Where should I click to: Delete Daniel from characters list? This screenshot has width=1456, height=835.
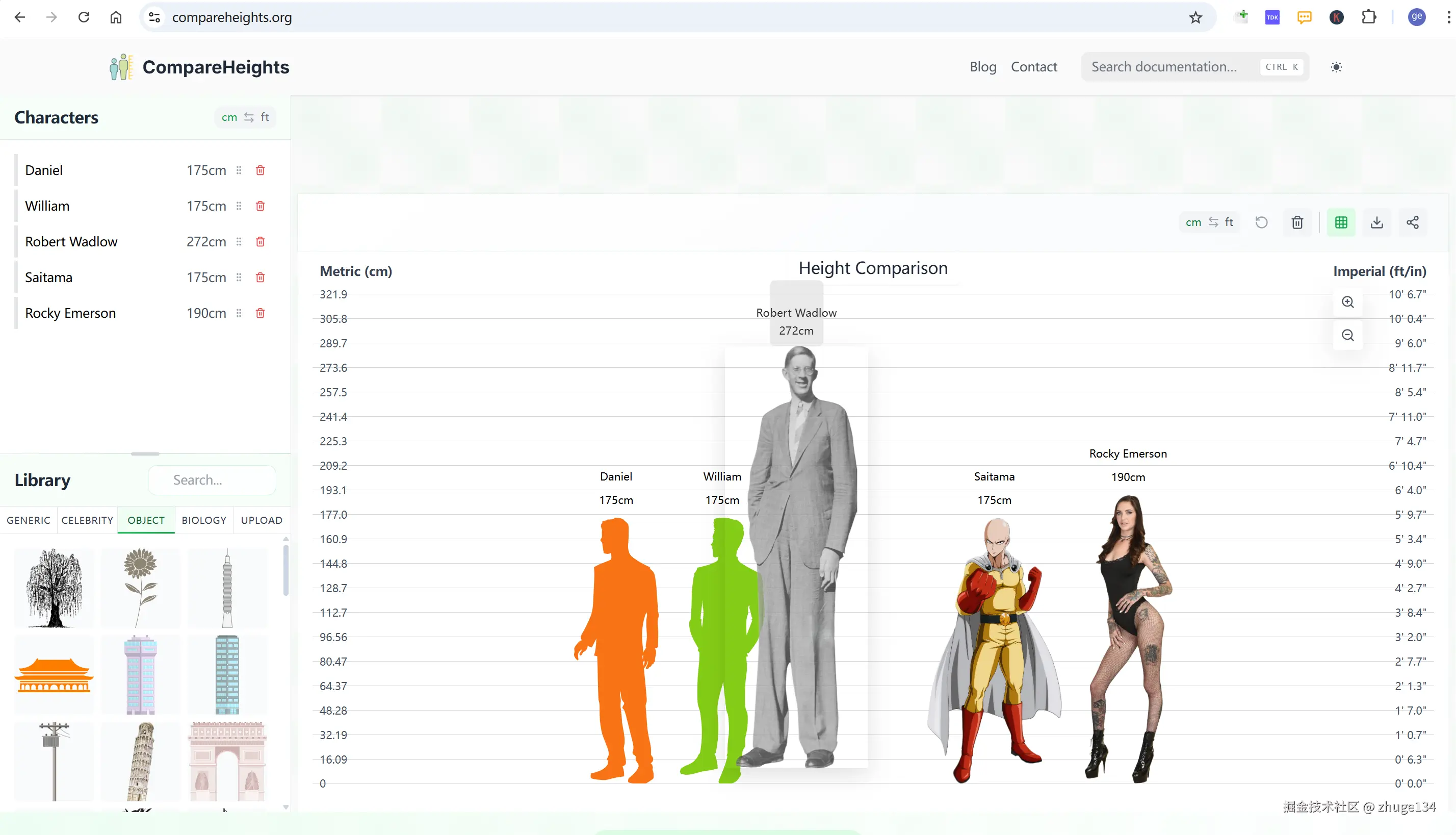pos(260,170)
